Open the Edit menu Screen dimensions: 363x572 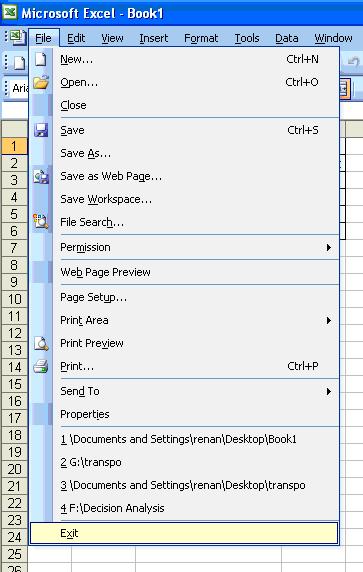click(76, 38)
